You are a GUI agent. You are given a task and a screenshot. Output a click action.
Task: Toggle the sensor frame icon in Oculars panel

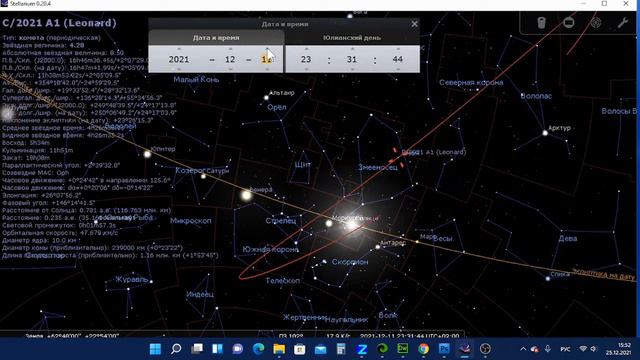coord(569,22)
